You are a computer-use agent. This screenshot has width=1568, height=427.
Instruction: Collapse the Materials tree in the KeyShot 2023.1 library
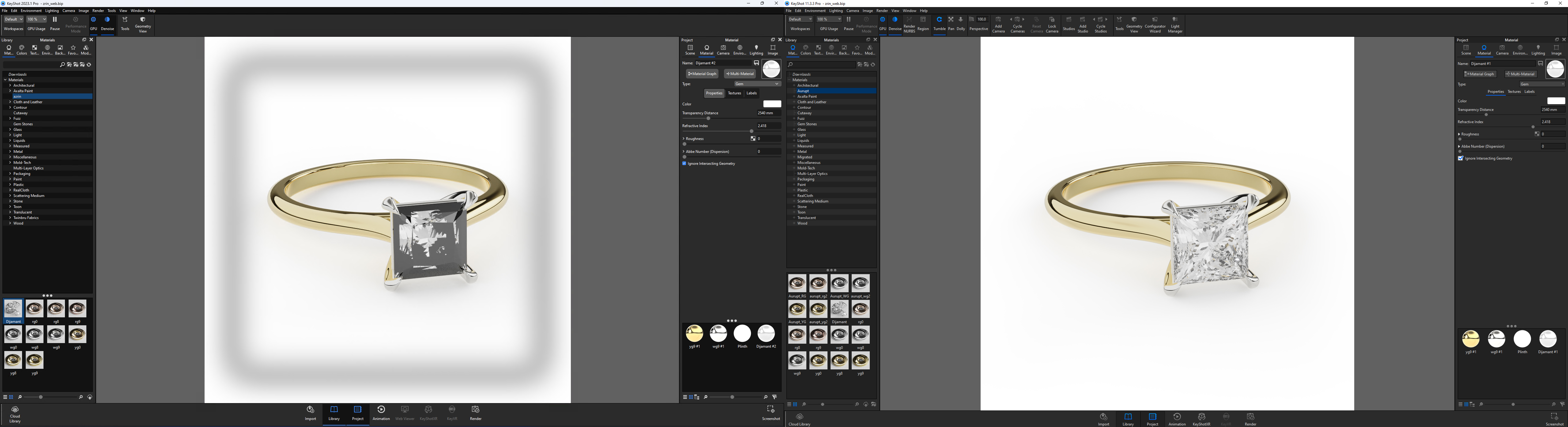(6, 80)
